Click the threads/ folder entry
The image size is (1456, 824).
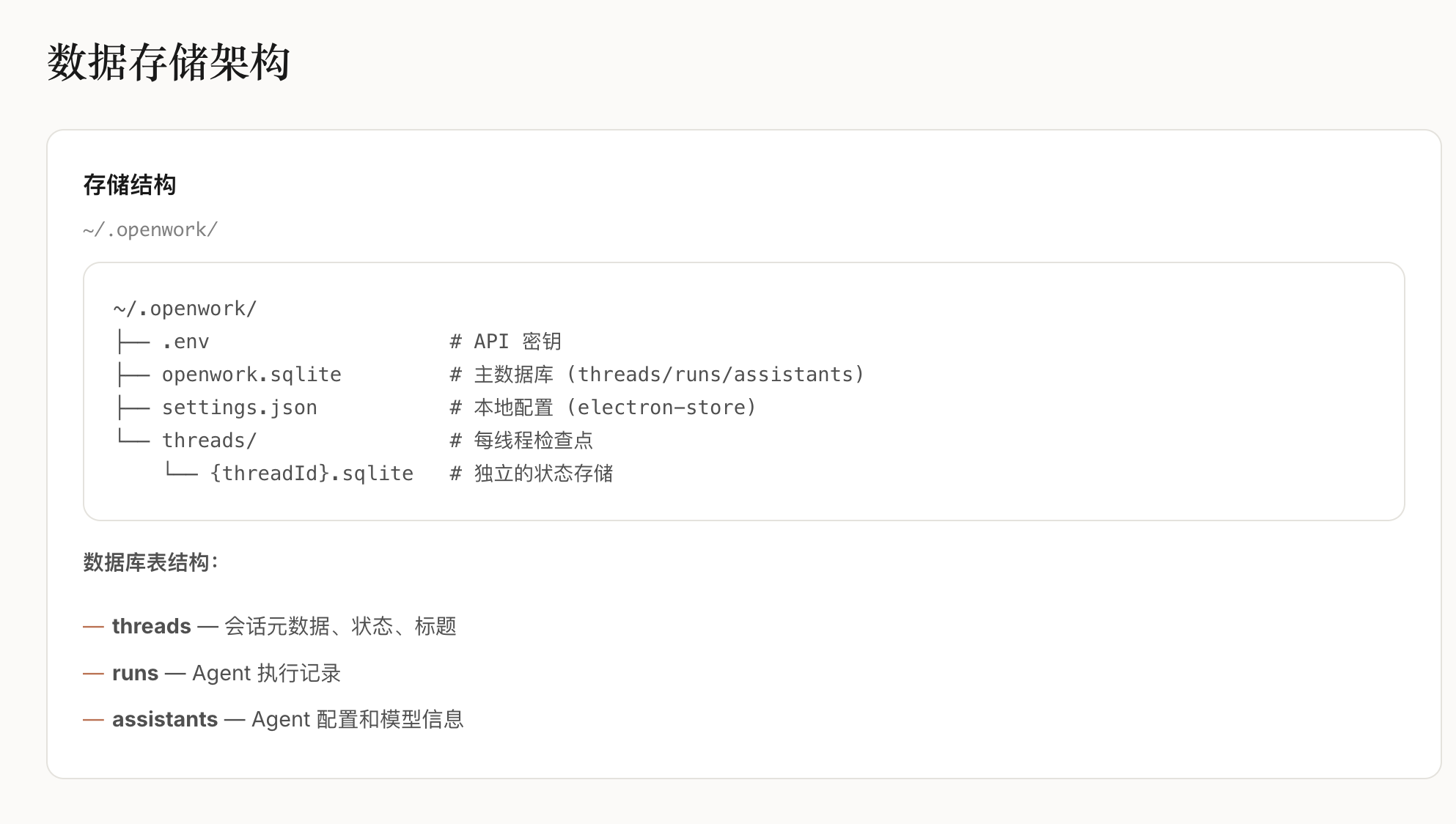209,441
